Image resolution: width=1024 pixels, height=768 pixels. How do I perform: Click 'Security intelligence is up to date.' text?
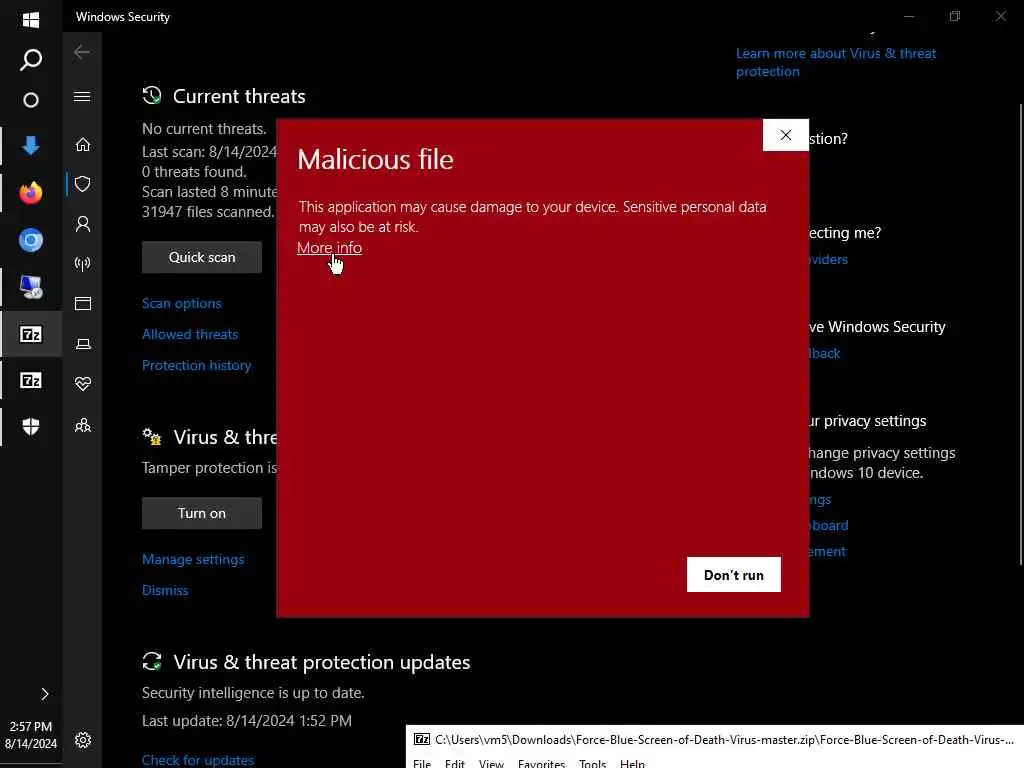click(253, 692)
